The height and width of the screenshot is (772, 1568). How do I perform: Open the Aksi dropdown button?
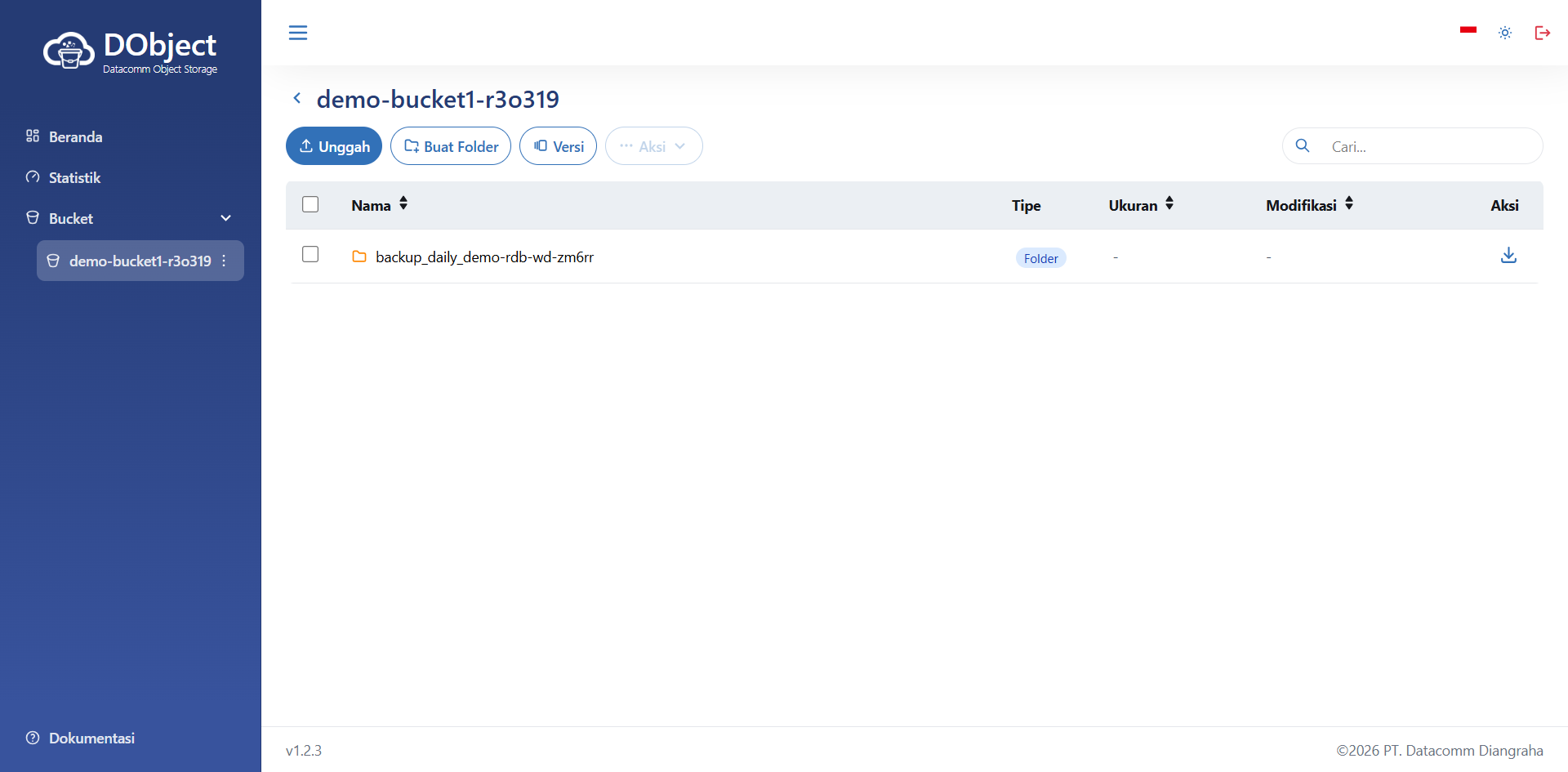(653, 146)
